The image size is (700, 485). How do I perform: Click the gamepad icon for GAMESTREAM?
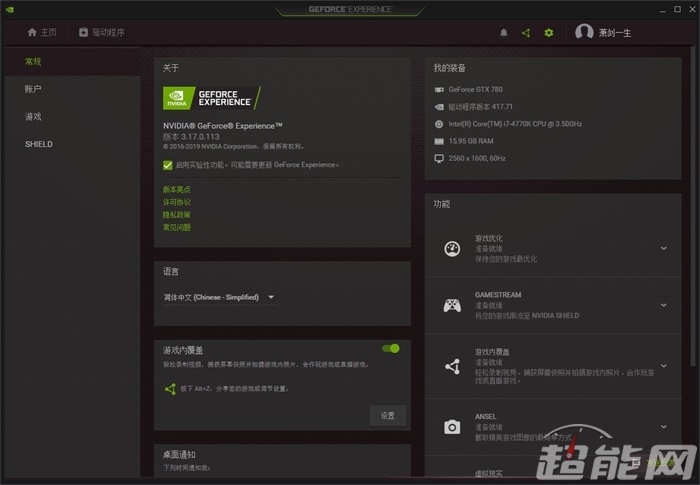click(x=452, y=305)
